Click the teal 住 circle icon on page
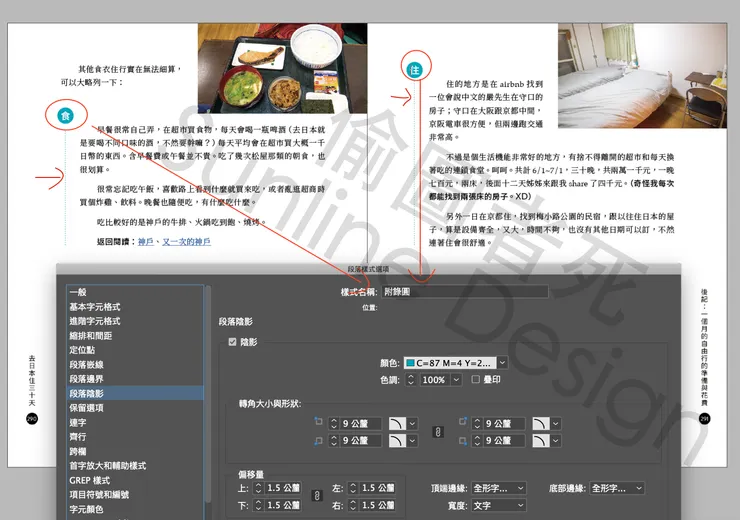The image size is (740, 520). [x=415, y=70]
